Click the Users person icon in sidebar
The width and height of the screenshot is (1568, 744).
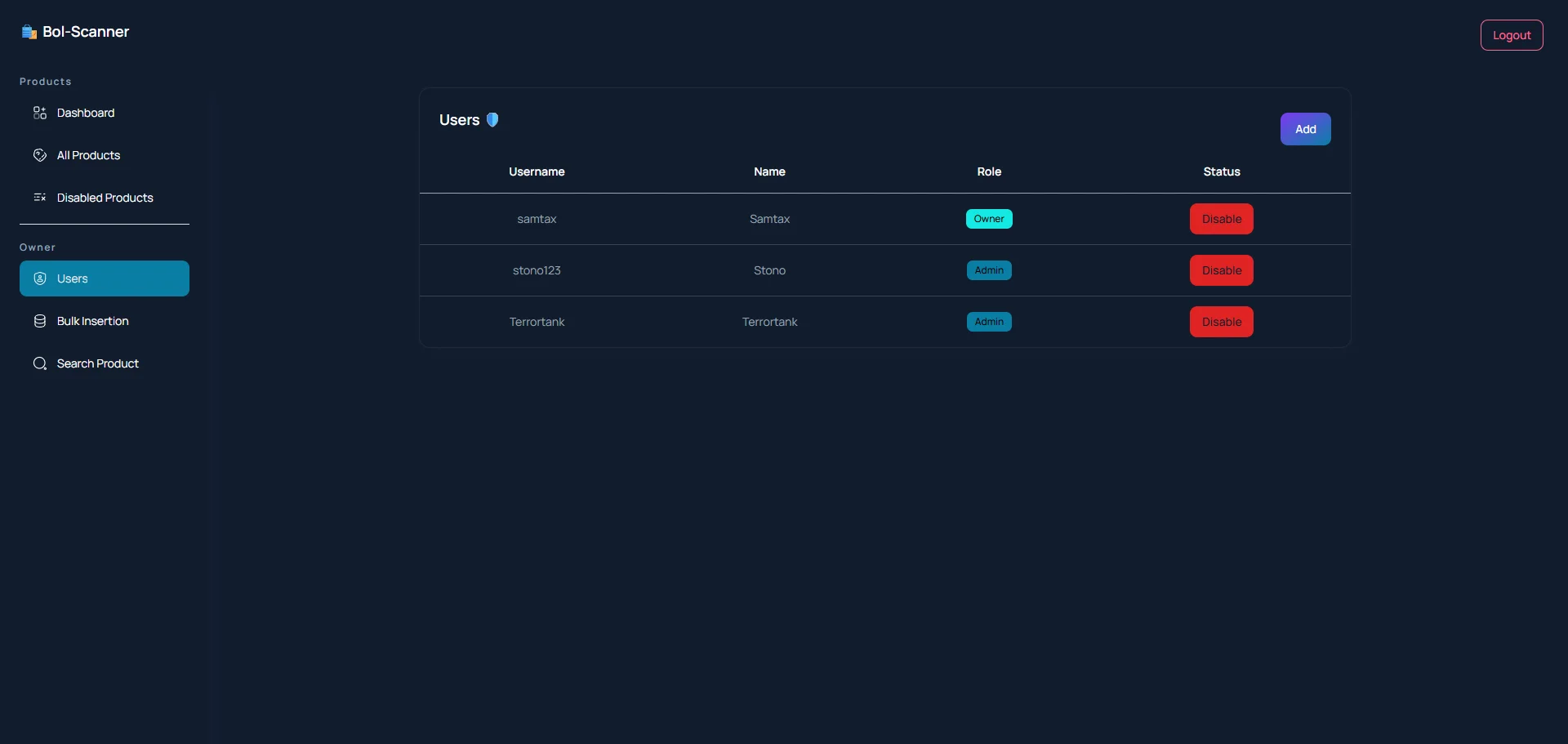point(39,278)
